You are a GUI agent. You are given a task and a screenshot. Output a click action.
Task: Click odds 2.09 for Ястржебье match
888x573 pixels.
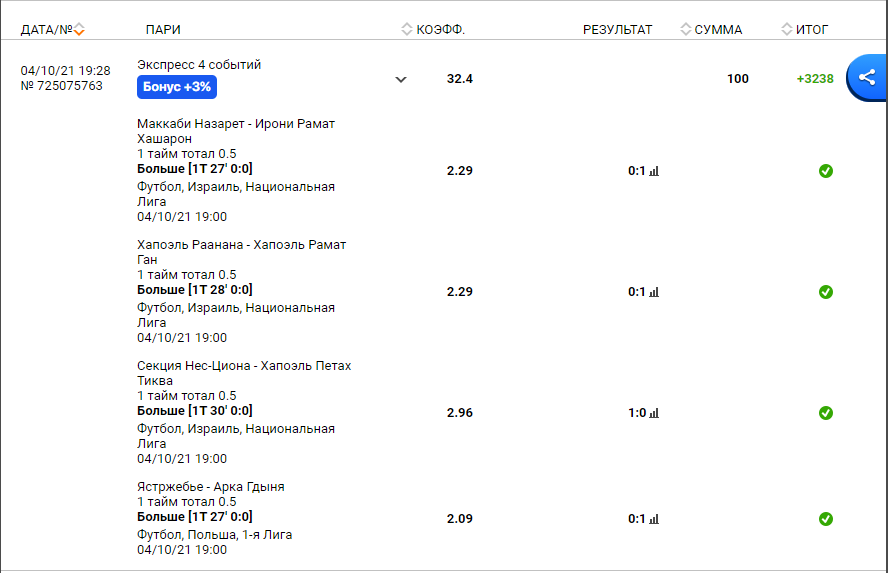click(459, 519)
